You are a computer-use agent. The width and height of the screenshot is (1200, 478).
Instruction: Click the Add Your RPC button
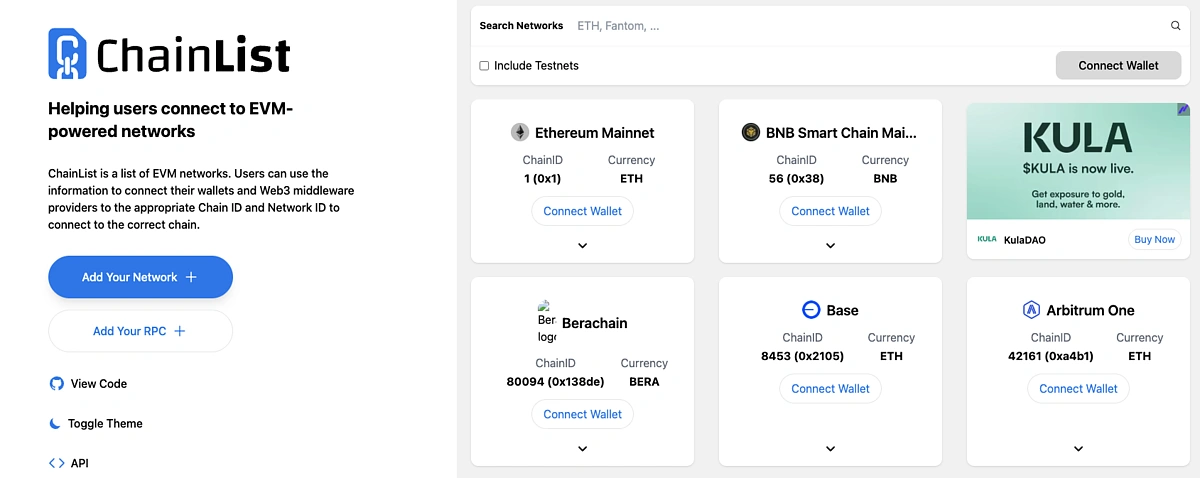click(x=140, y=331)
